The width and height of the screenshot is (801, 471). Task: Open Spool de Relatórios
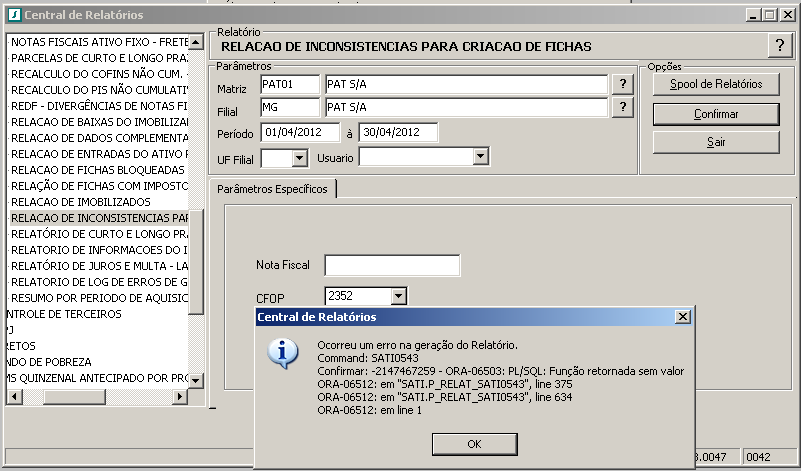coord(716,85)
